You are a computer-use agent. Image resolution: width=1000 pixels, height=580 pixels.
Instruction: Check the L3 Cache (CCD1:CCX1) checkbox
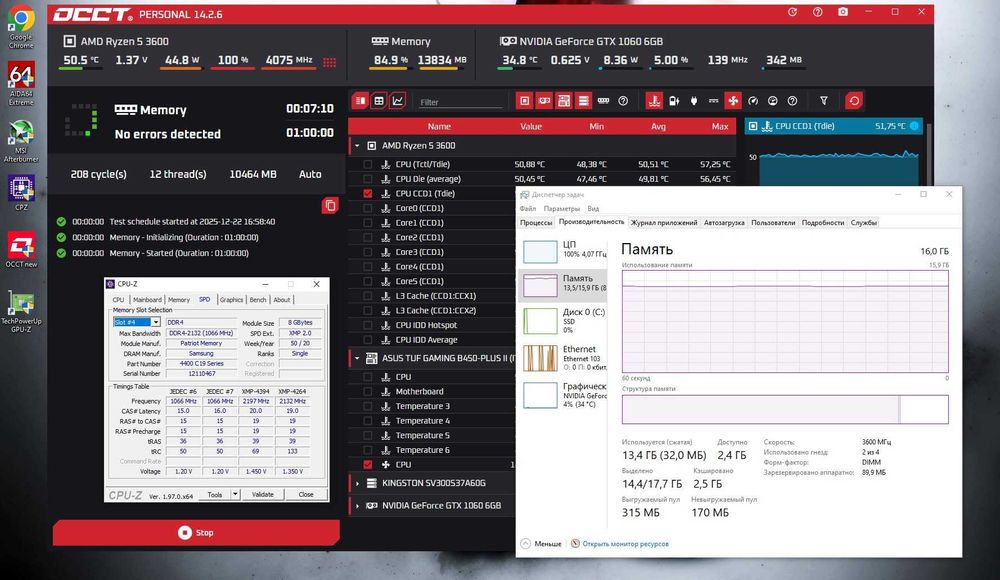tap(368, 296)
